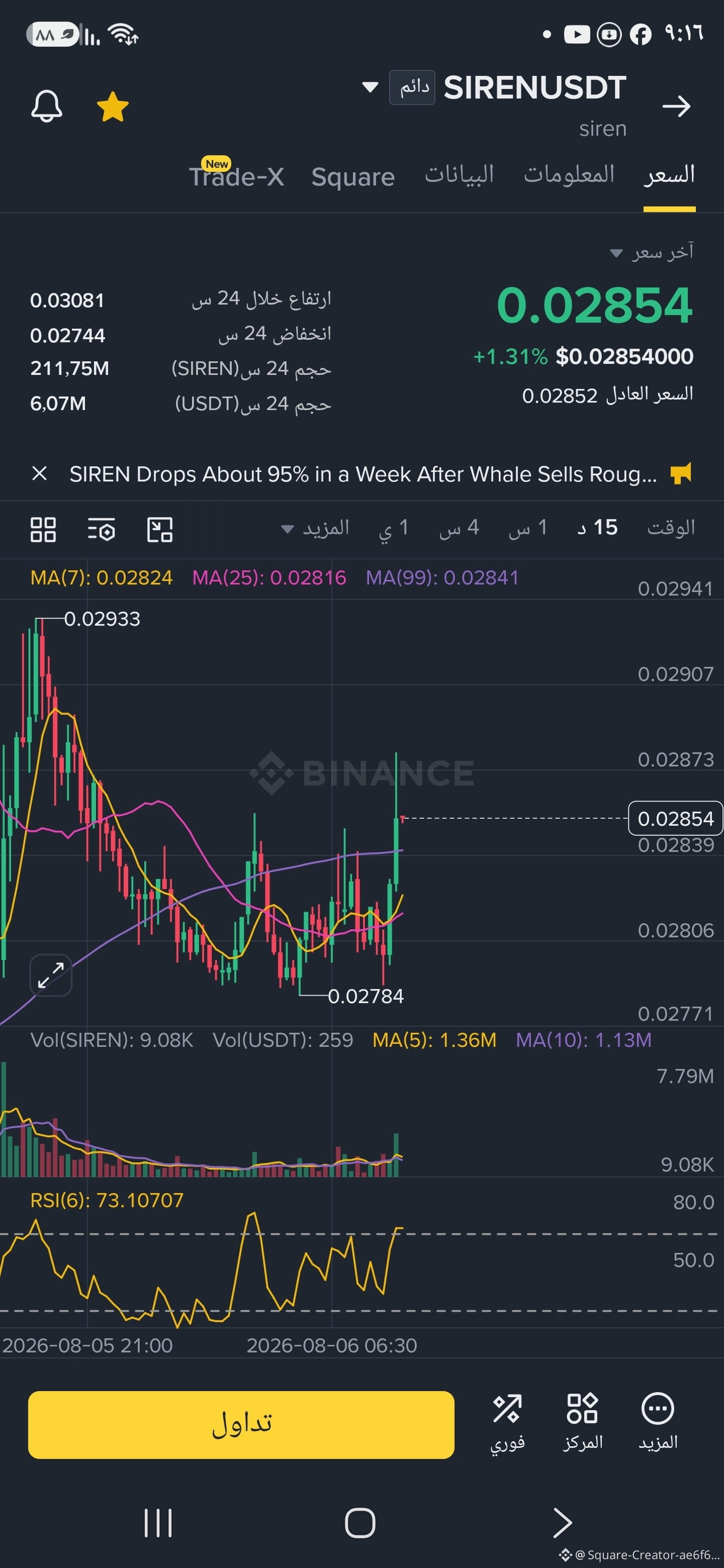This screenshot has height=1568, width=724.
Task: Tap the picture-in-picture chart icon
Action: 160,530
